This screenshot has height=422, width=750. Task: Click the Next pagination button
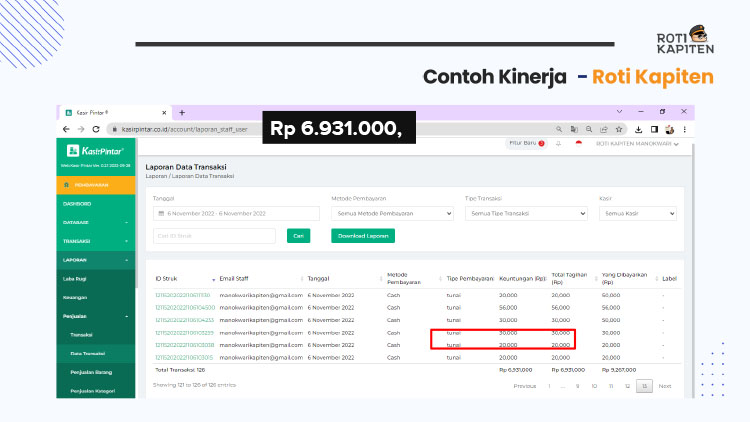[665, 386]
